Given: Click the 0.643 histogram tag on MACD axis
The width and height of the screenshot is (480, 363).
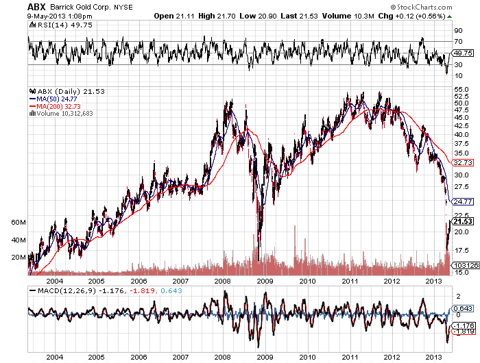Looking at the screenshot, I should [463, 309].
